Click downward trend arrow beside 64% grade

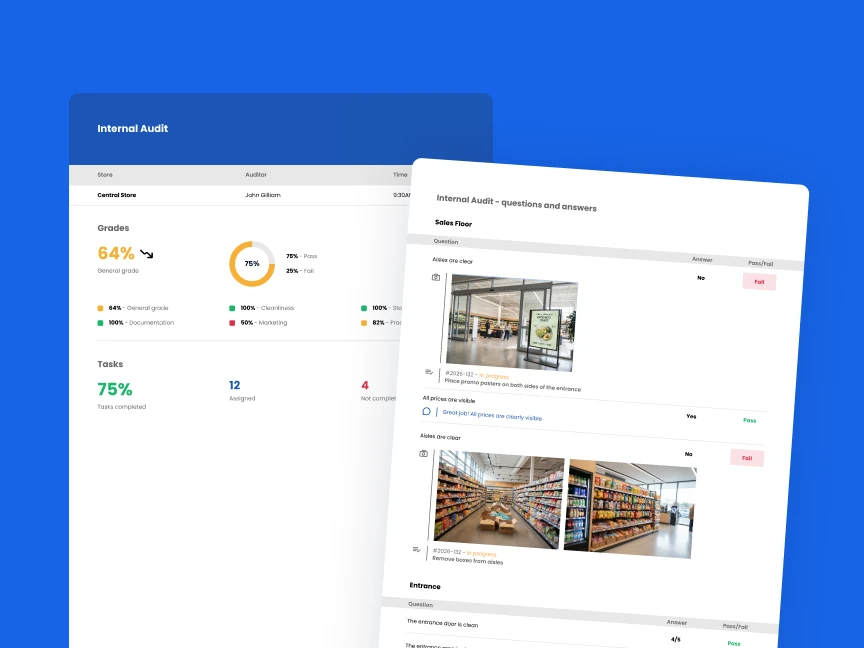point(146,255)
